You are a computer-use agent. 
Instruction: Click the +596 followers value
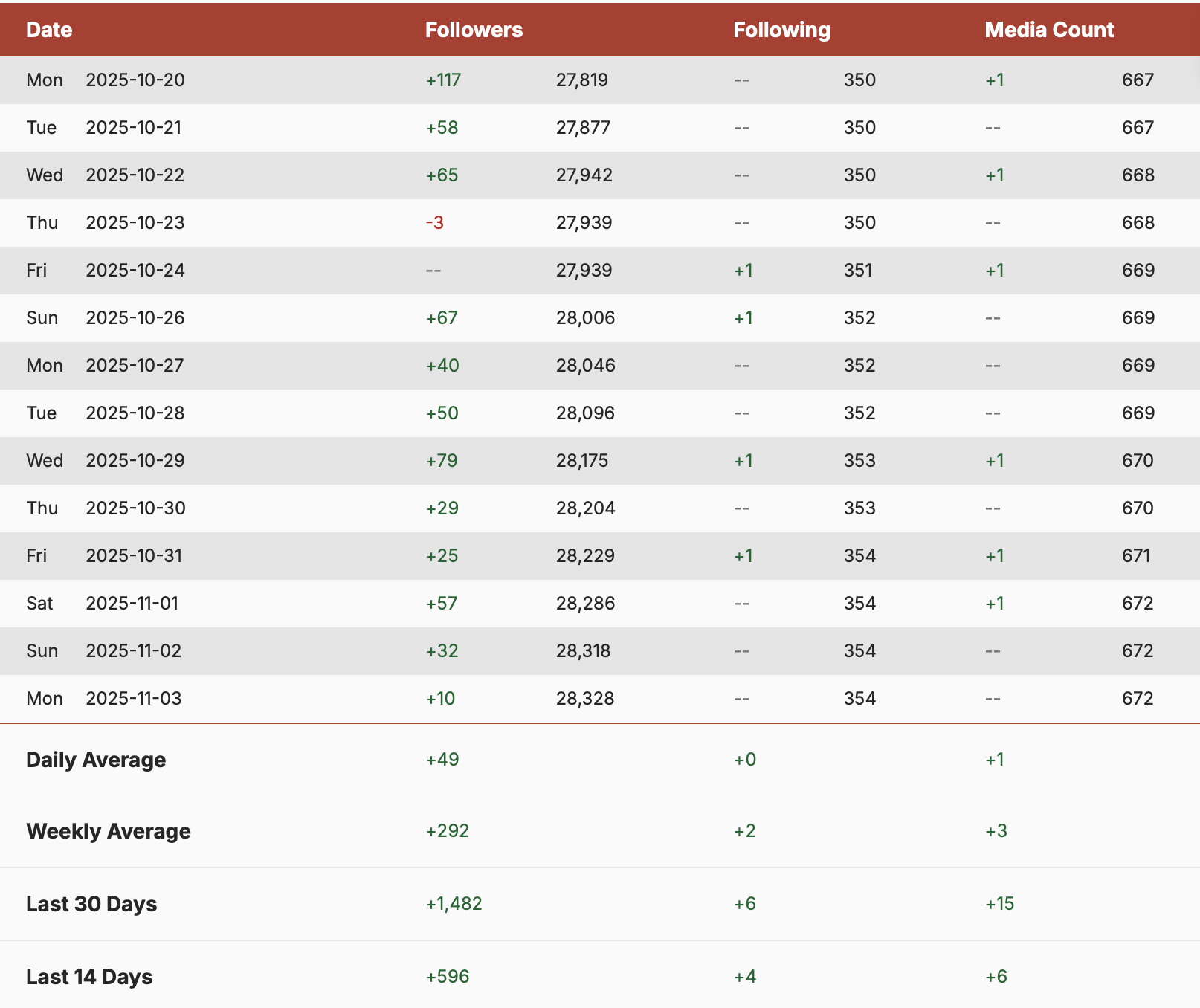coord(447,977)
